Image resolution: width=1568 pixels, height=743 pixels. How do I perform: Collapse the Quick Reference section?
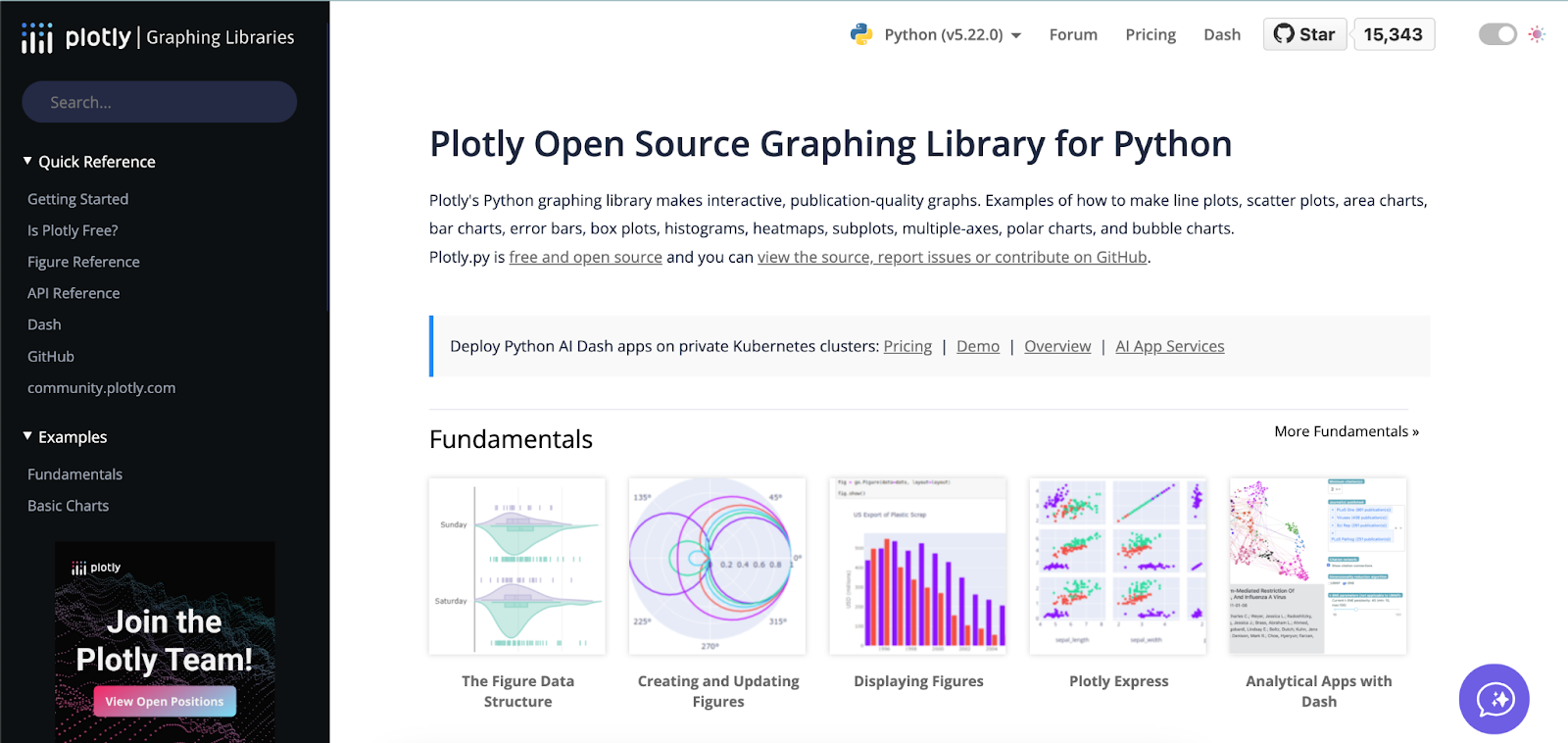tap(89, 162)
